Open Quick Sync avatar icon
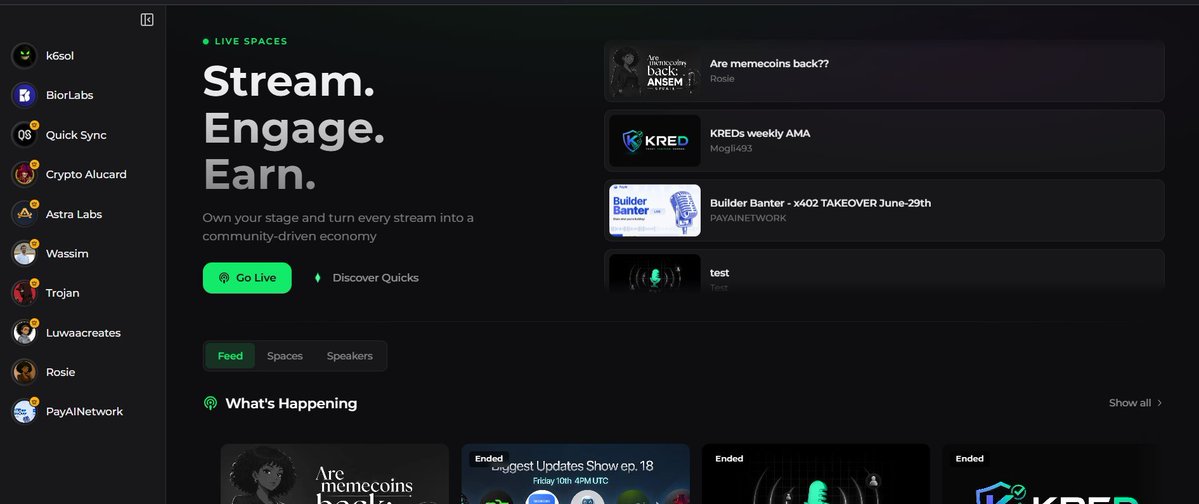 tap(24, 135)
